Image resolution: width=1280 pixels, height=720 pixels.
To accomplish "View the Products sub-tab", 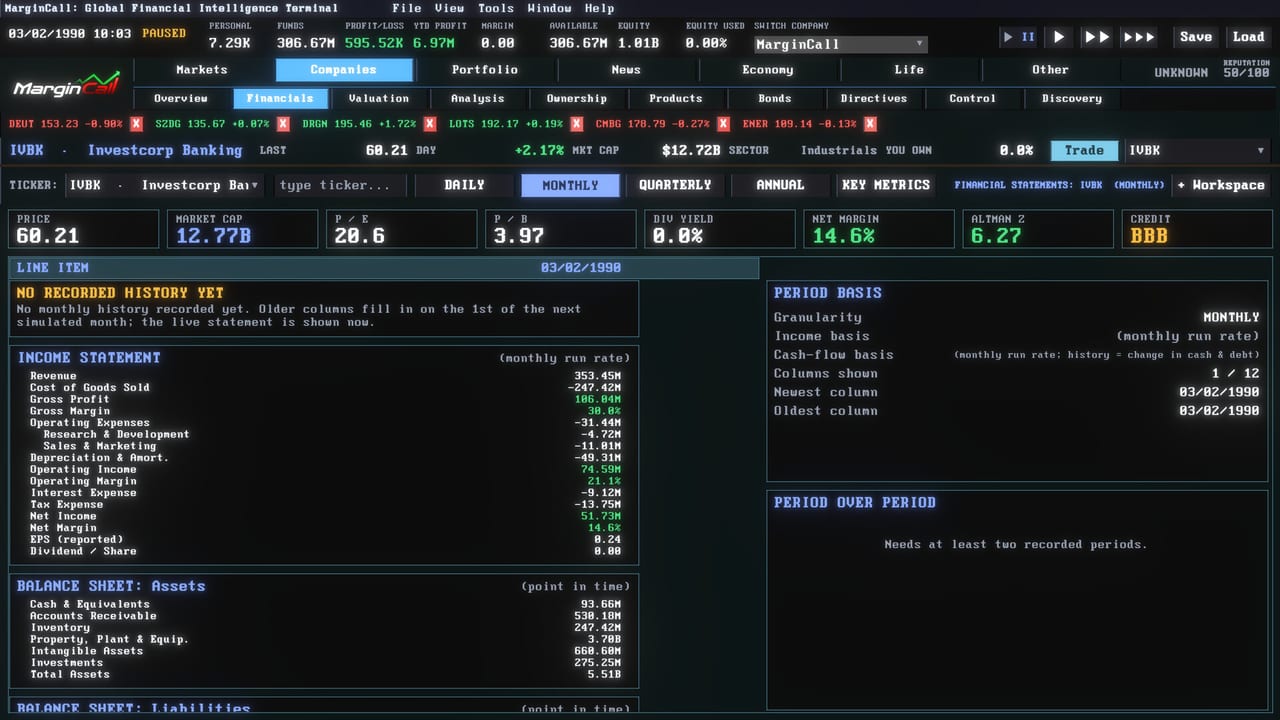I will pos(676,98).
